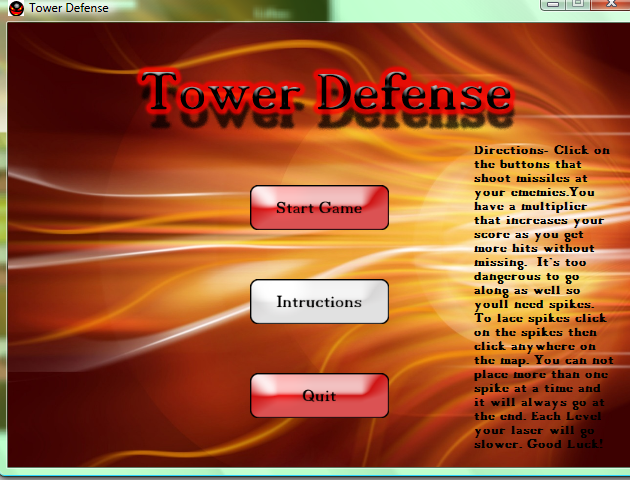630x480 pixels.
Task: Click the "have a multiplier" text line
Action: [x=530, y=206]
